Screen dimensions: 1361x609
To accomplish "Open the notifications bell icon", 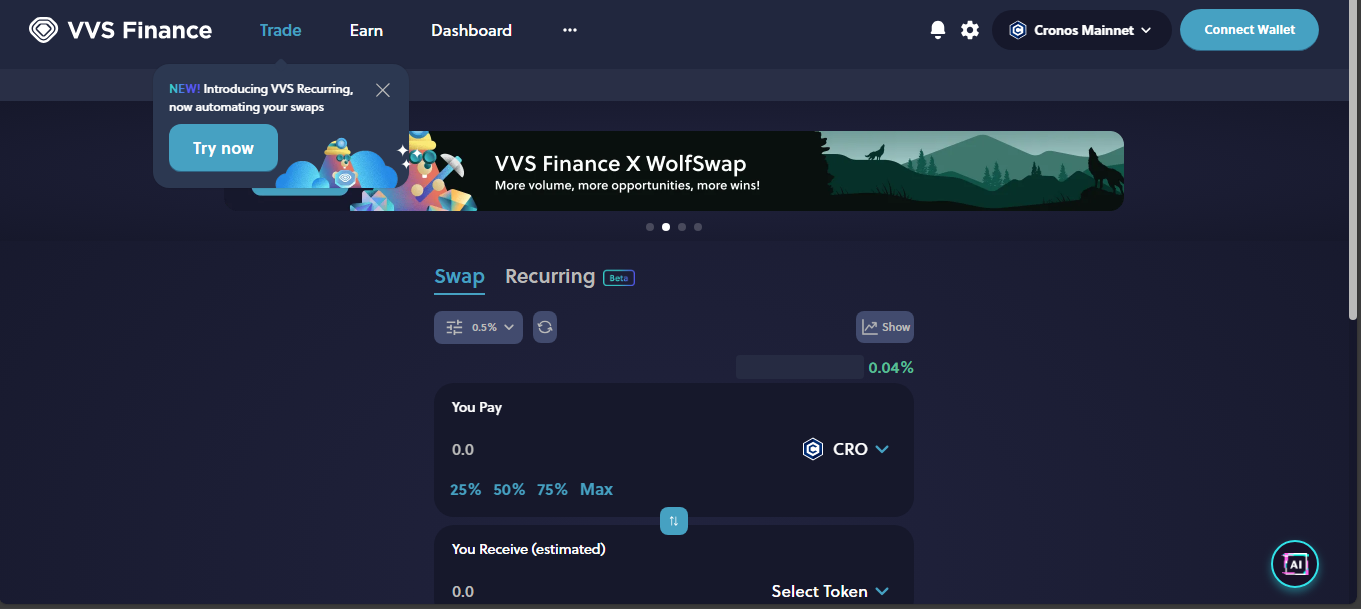I will pos(937,30).
